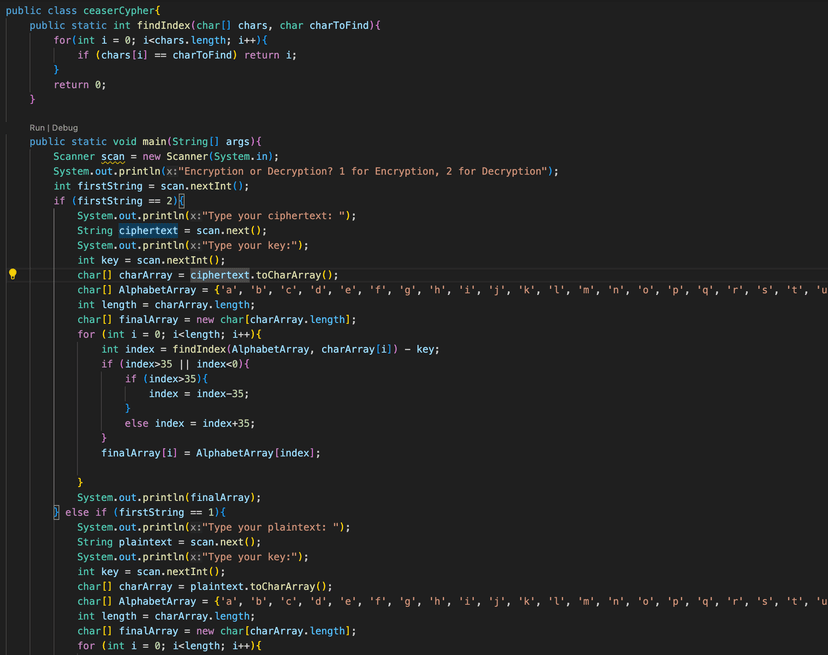
Task: Click the else index = index+35 line
Action: coord(190,423)
